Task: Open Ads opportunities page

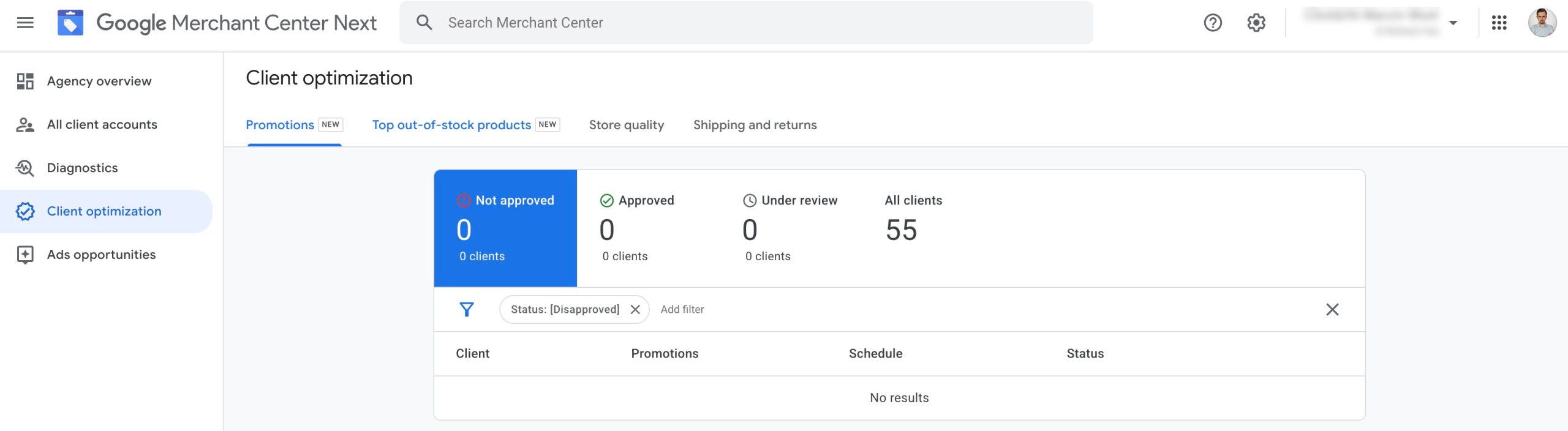Action: (106, 255)
